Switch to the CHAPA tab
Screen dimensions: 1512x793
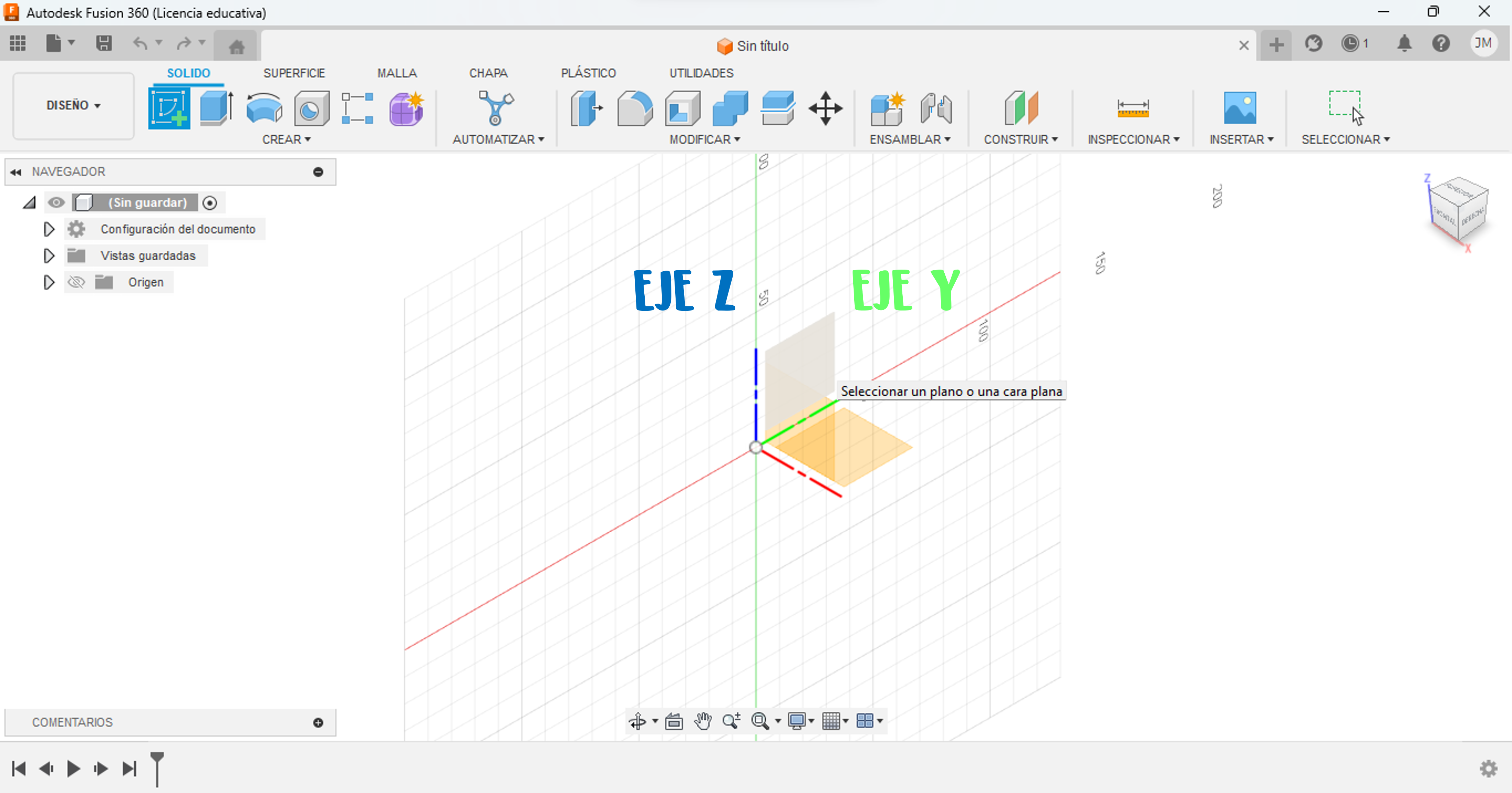click(488, 73)
